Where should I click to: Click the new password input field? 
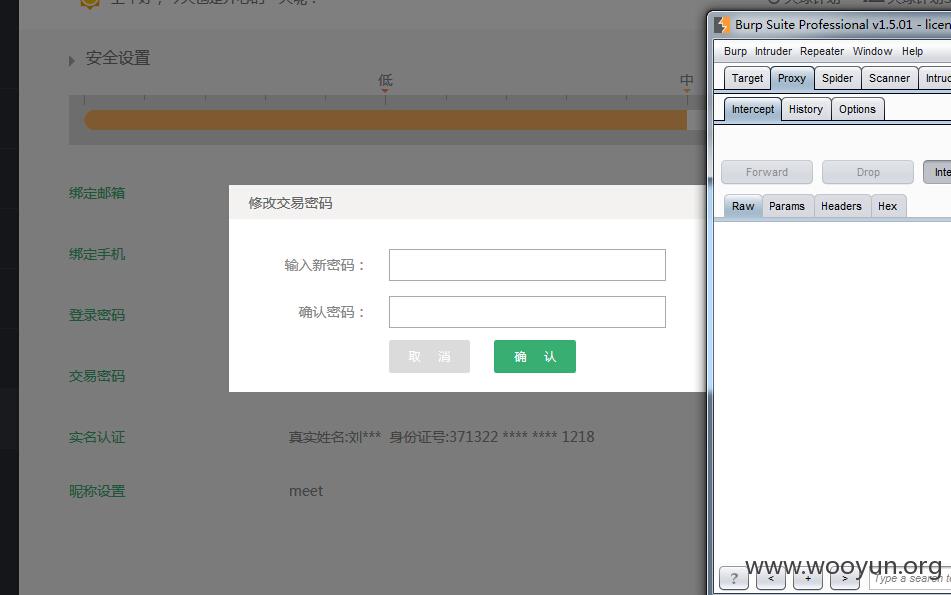[527, 265]
